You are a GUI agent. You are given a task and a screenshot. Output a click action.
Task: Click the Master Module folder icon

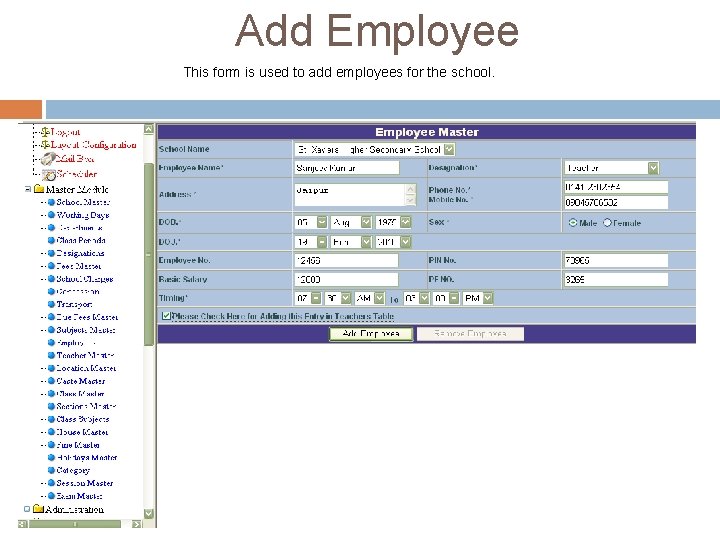[x=39, y=189]
